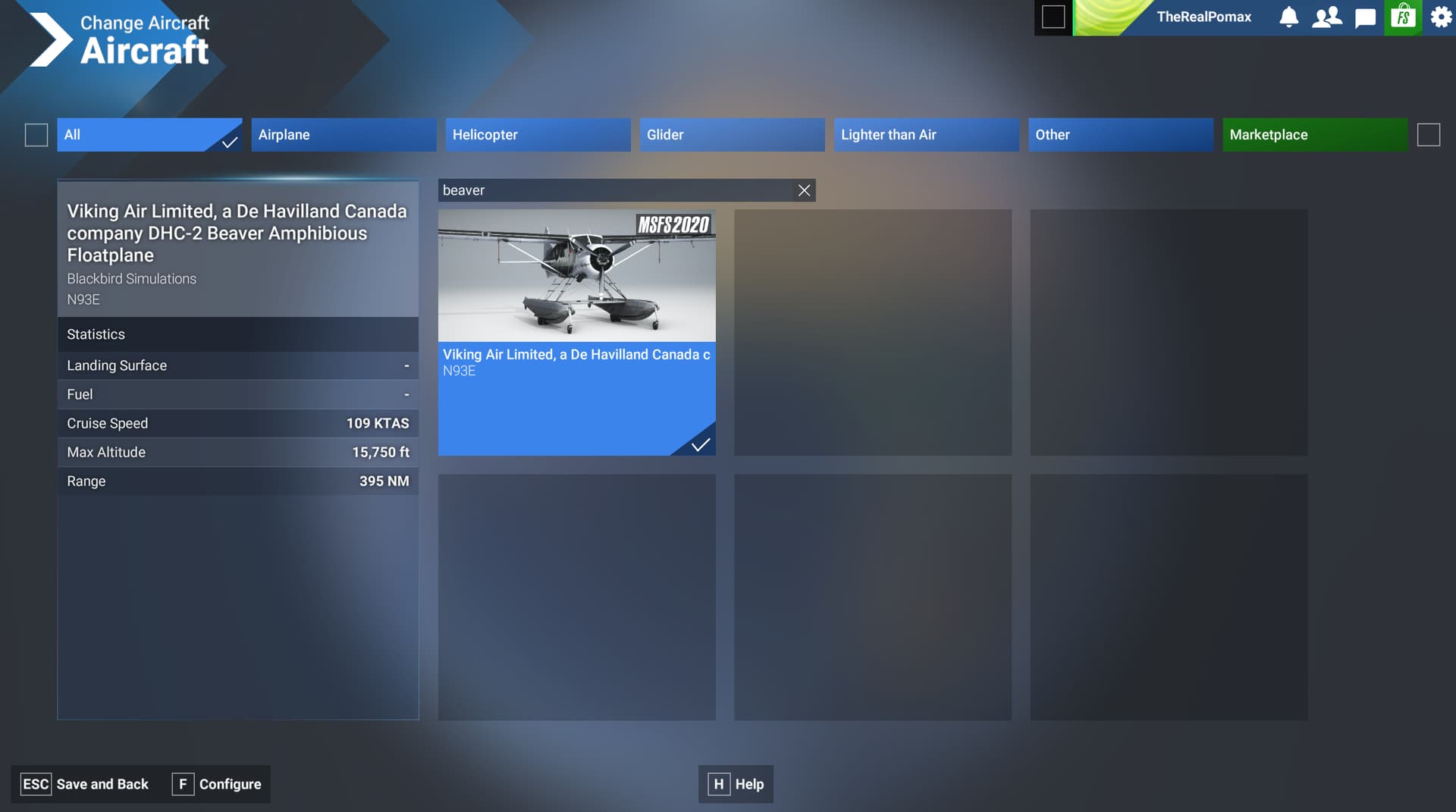Select the Other filter tab
The width and height of the screenshot is (1456, 812).
(1121, 135)
